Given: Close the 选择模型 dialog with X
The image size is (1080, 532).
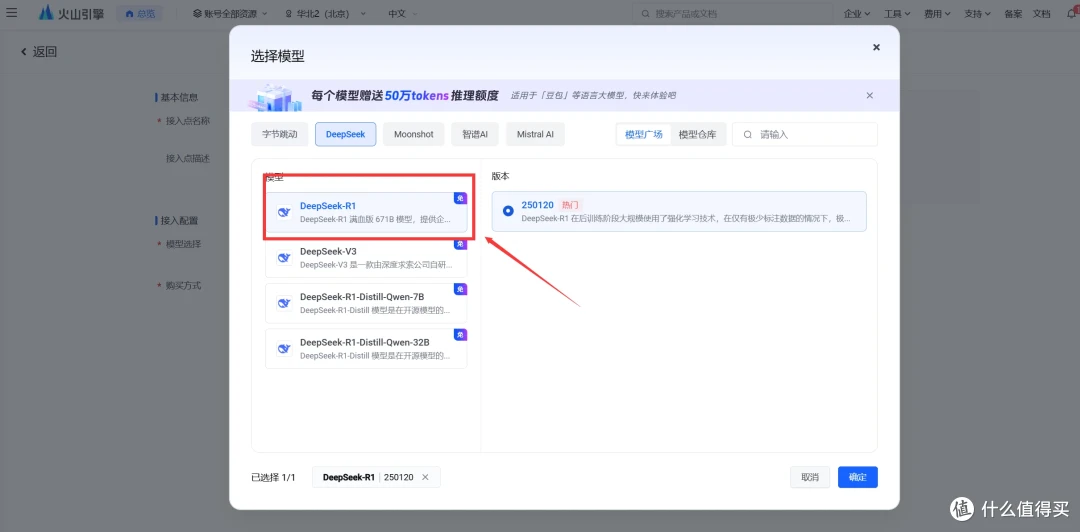Looking at the screenshot, I should [x=876, y=47].
